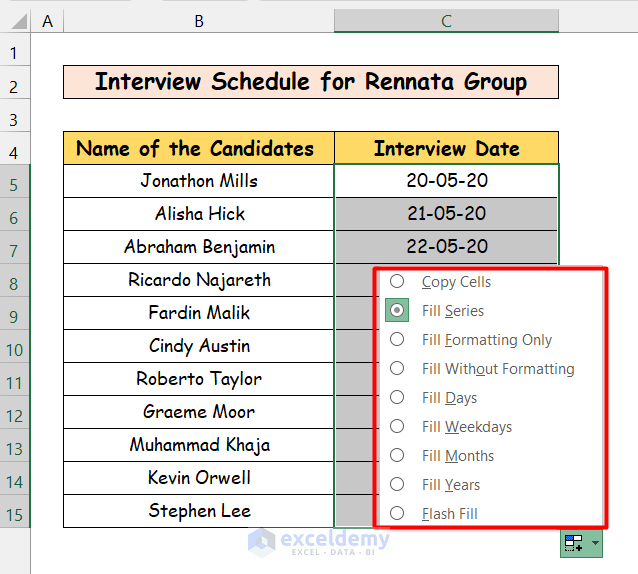The height and width of the screenshot is (574, 638).
Task: Choose Fill Without Formatting option
Action: [x=397, y=369]
